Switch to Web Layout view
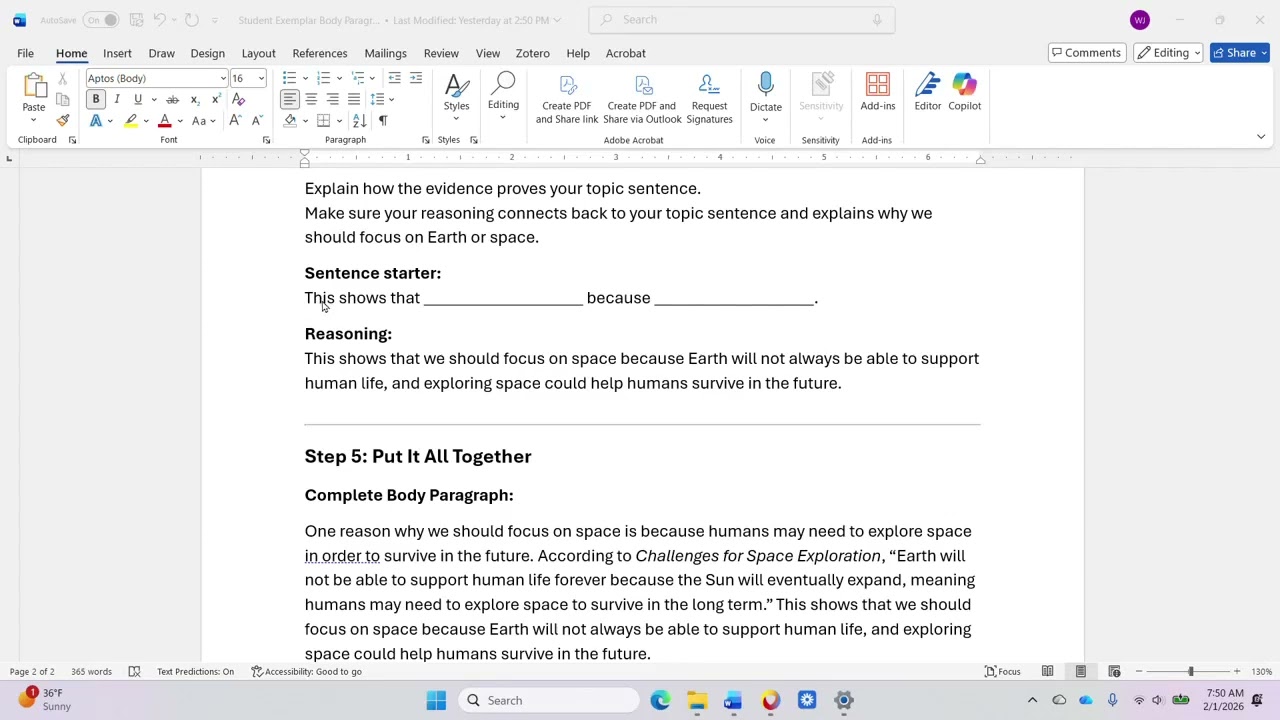 tap(1114, 672)
